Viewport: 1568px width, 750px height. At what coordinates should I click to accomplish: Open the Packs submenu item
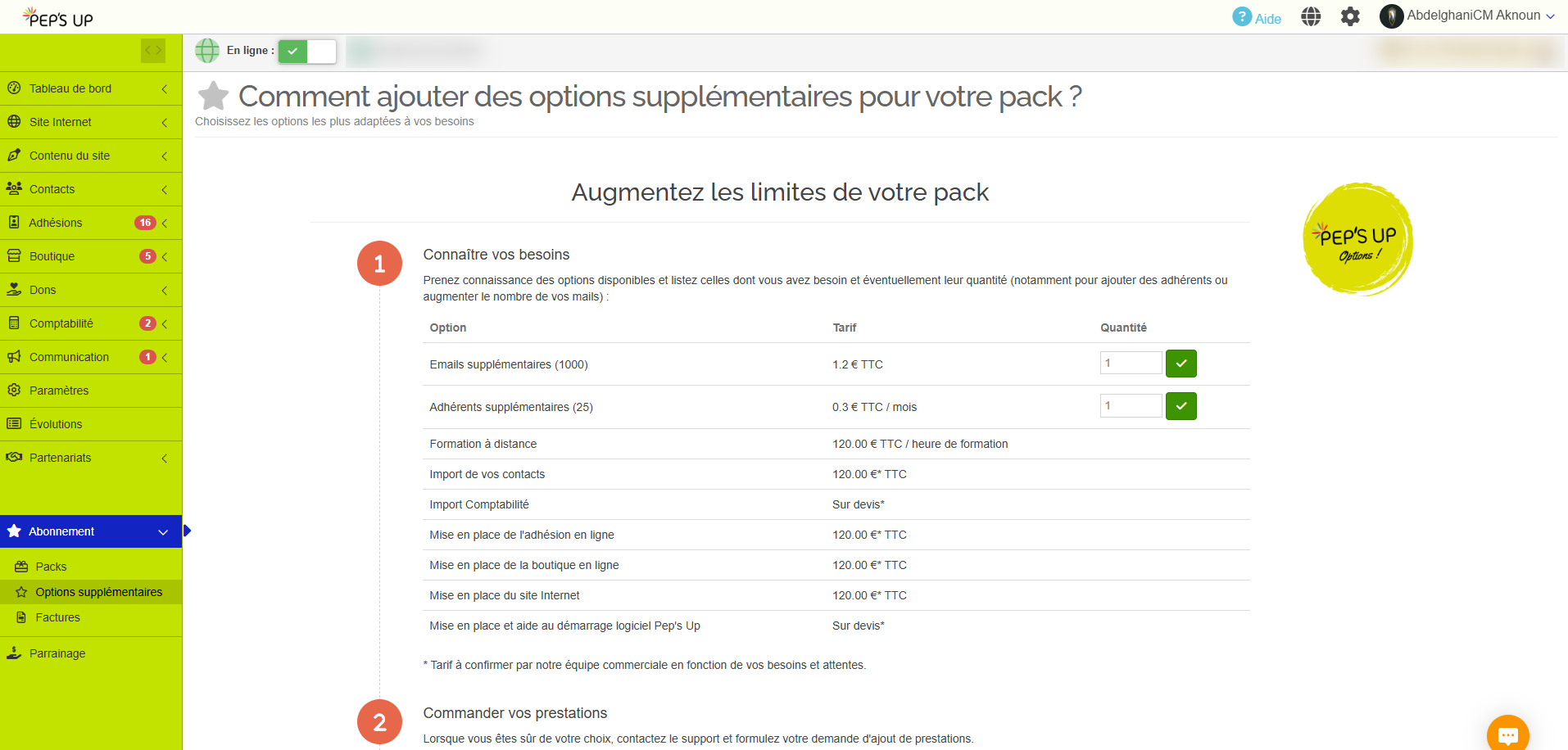pyautogui.click(x=51, y=567)
